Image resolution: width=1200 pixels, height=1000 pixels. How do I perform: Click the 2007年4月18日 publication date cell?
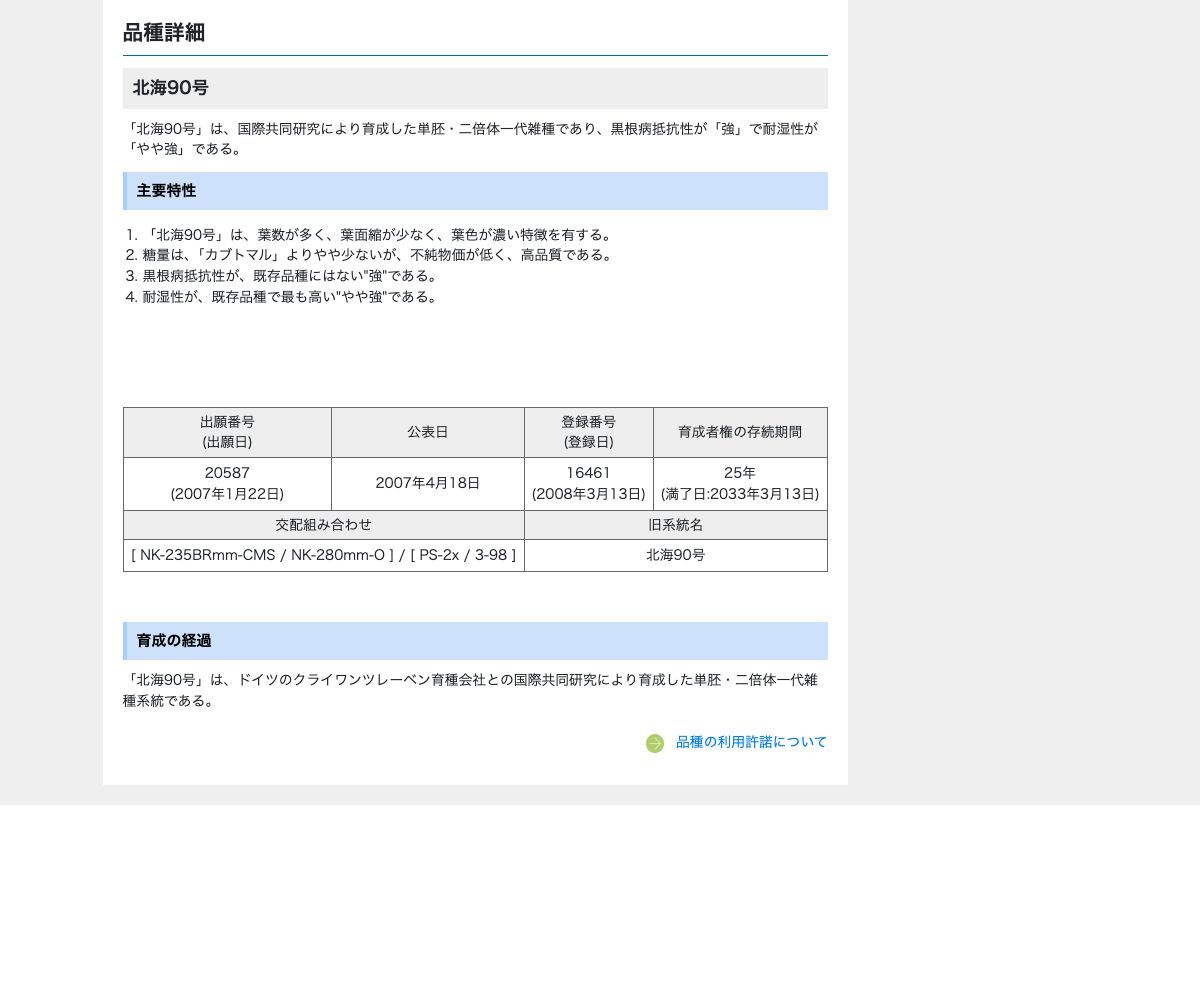(428, 483)
